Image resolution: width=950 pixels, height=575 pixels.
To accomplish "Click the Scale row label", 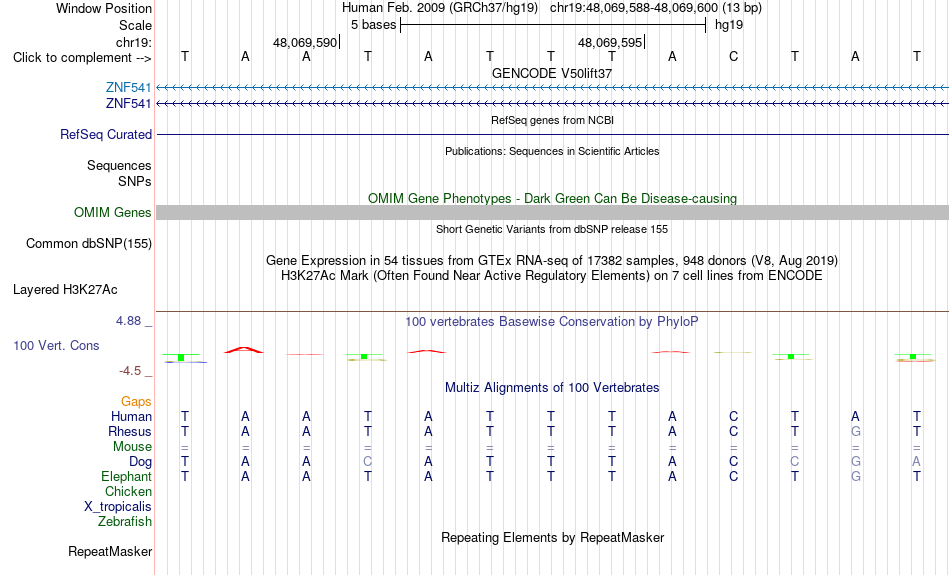I will coord(135,25).
